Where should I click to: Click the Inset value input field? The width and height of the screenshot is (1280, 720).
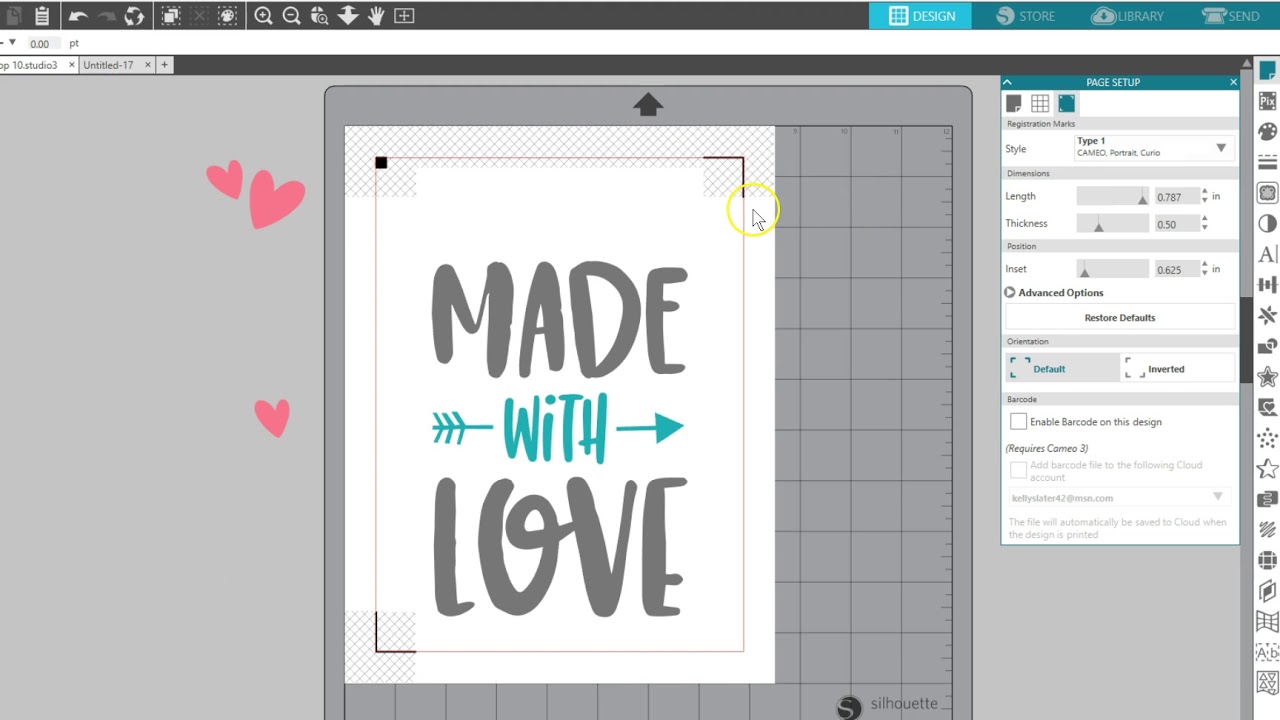pos(1175,270)
